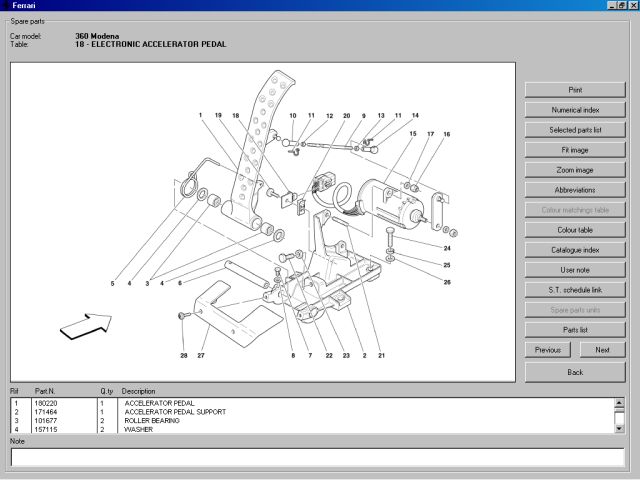Click callout number 10 in diagram
The height and width of the screenshot is (480, 640).
293,116
